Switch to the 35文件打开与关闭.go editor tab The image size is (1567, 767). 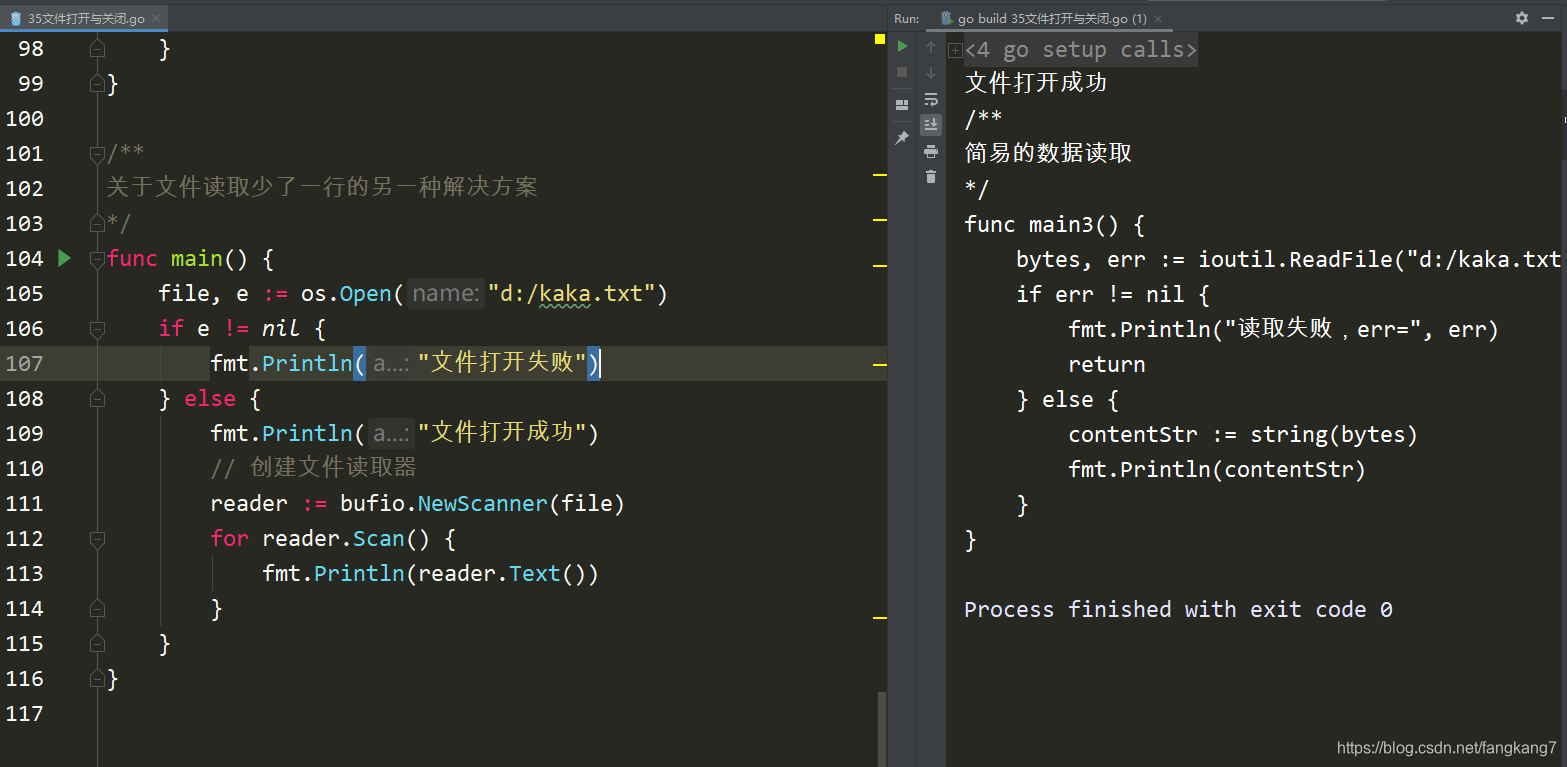tap(86, 18)
